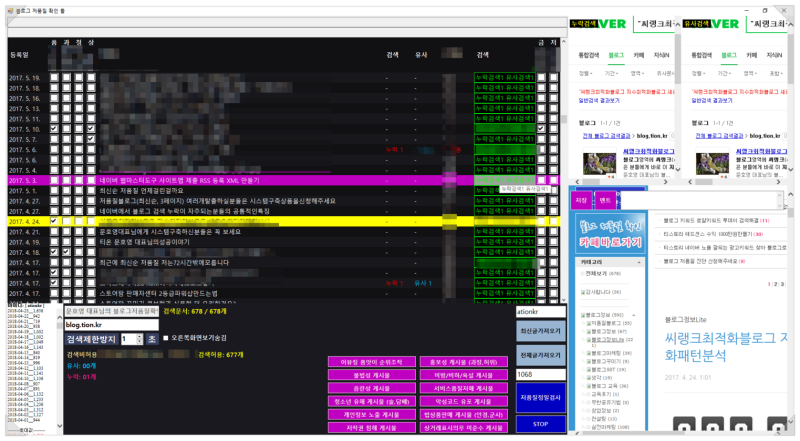
Task: Click 저작권 침해 게시물 button
Action: pos(371,428)
